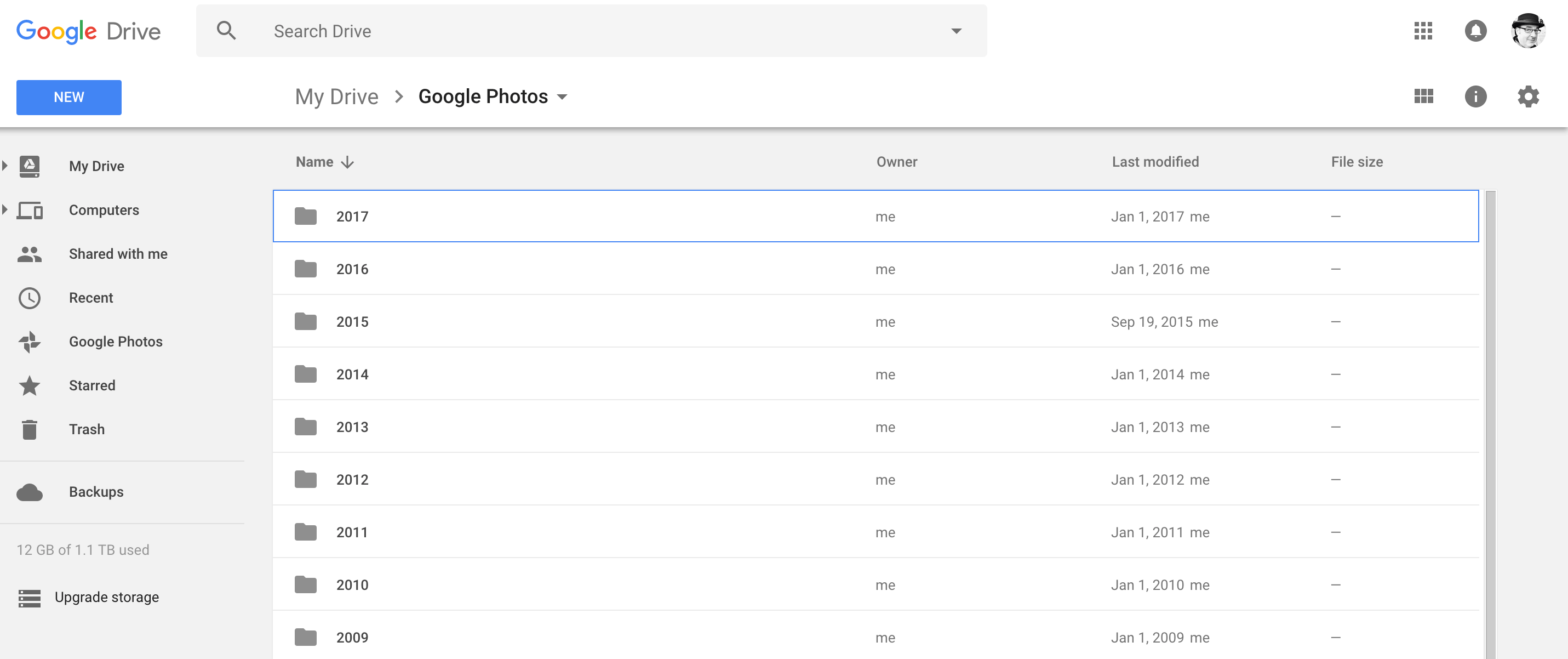Click the Google Drive logo

coord(88,31)
